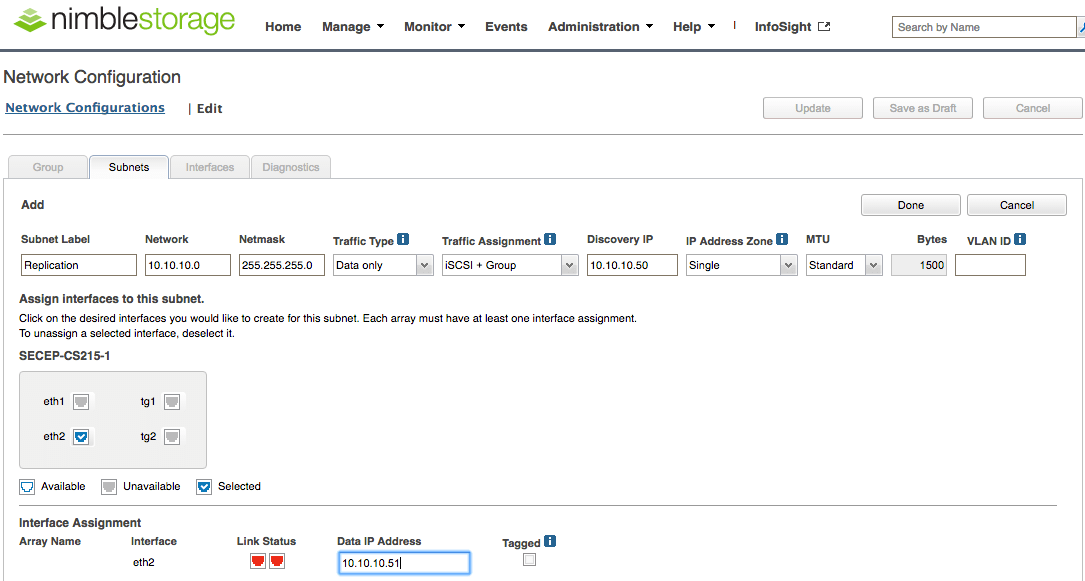Select the eth1 interface port icon
This screenshot has height=581, width=1085.
(x=81, y=402)
